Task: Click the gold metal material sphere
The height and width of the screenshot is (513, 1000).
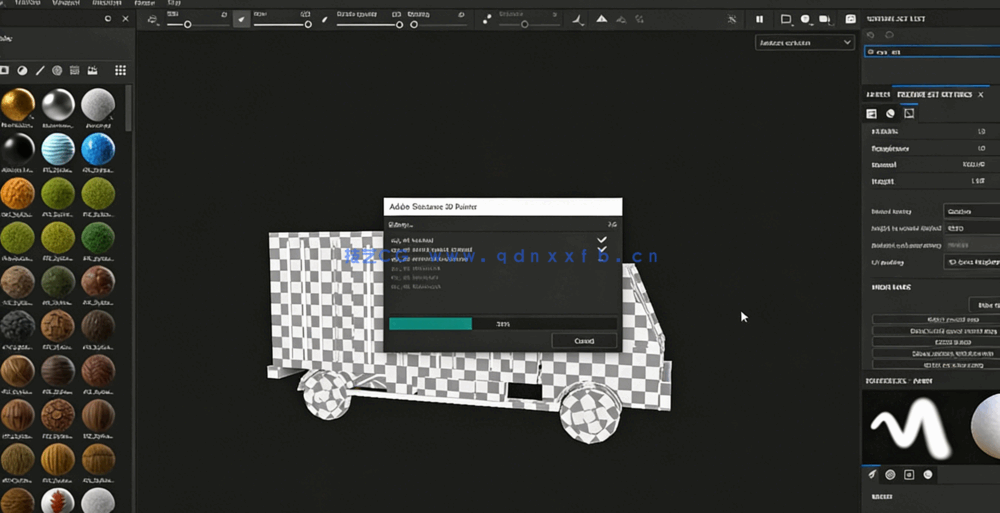Action: (x=18, y=105)
